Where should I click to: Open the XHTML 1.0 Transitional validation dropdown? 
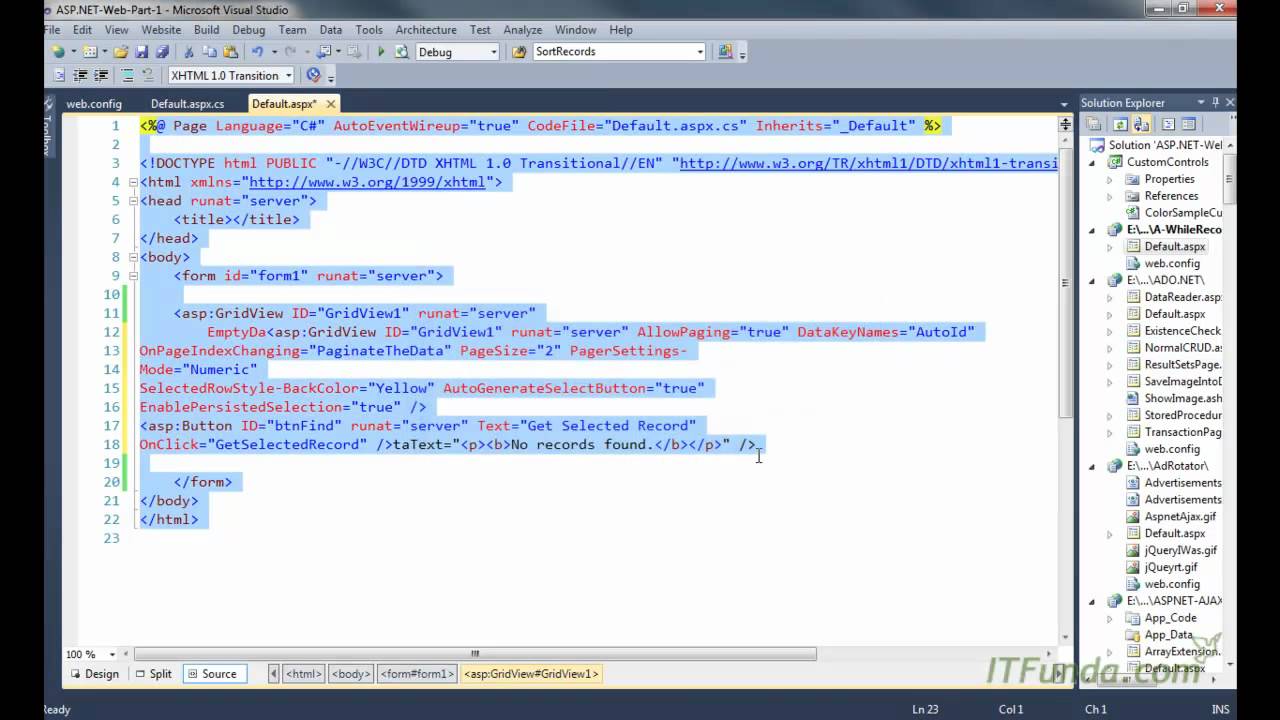[x=289, y=76]
